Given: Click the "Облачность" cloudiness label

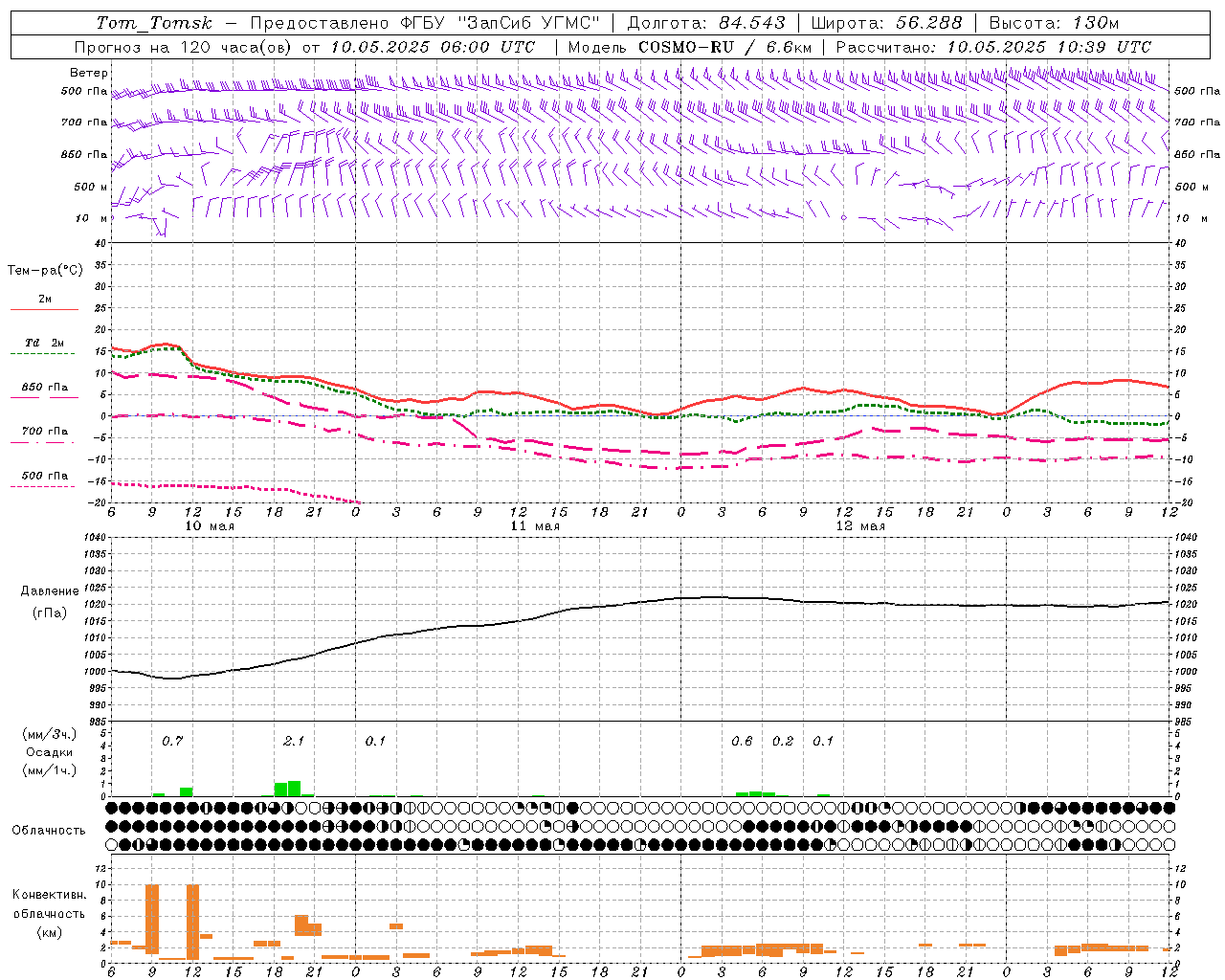Looking at the screenshot, I should tap(49, 831).
